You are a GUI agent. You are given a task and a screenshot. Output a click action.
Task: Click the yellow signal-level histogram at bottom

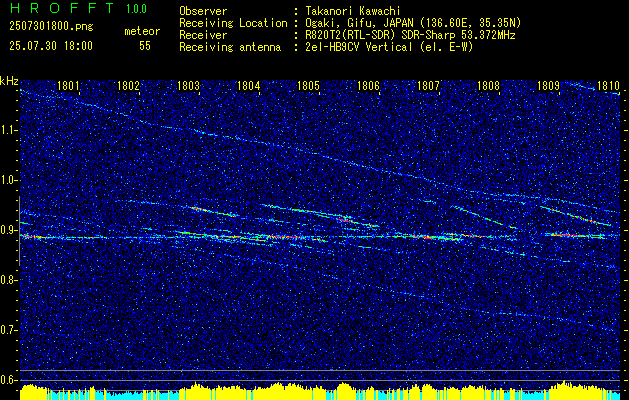(x=320, y=392)
